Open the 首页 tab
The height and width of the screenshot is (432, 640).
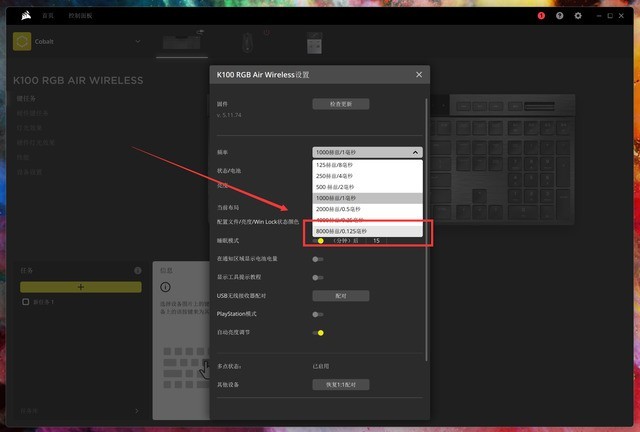point(48,16)
